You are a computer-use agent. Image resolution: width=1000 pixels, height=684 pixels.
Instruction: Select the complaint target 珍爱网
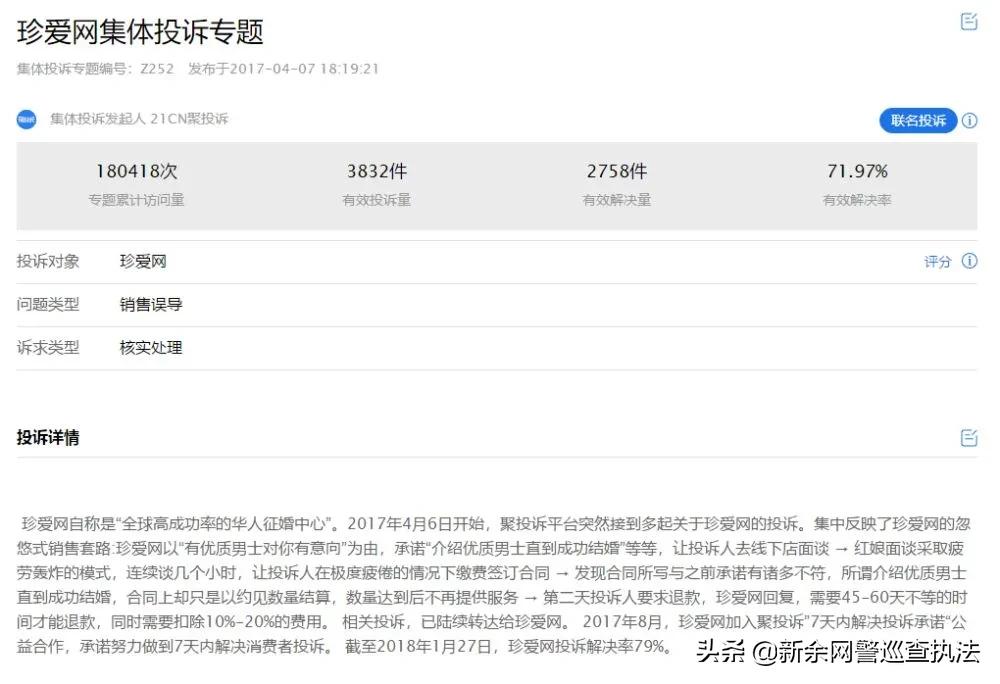[144, 261]
